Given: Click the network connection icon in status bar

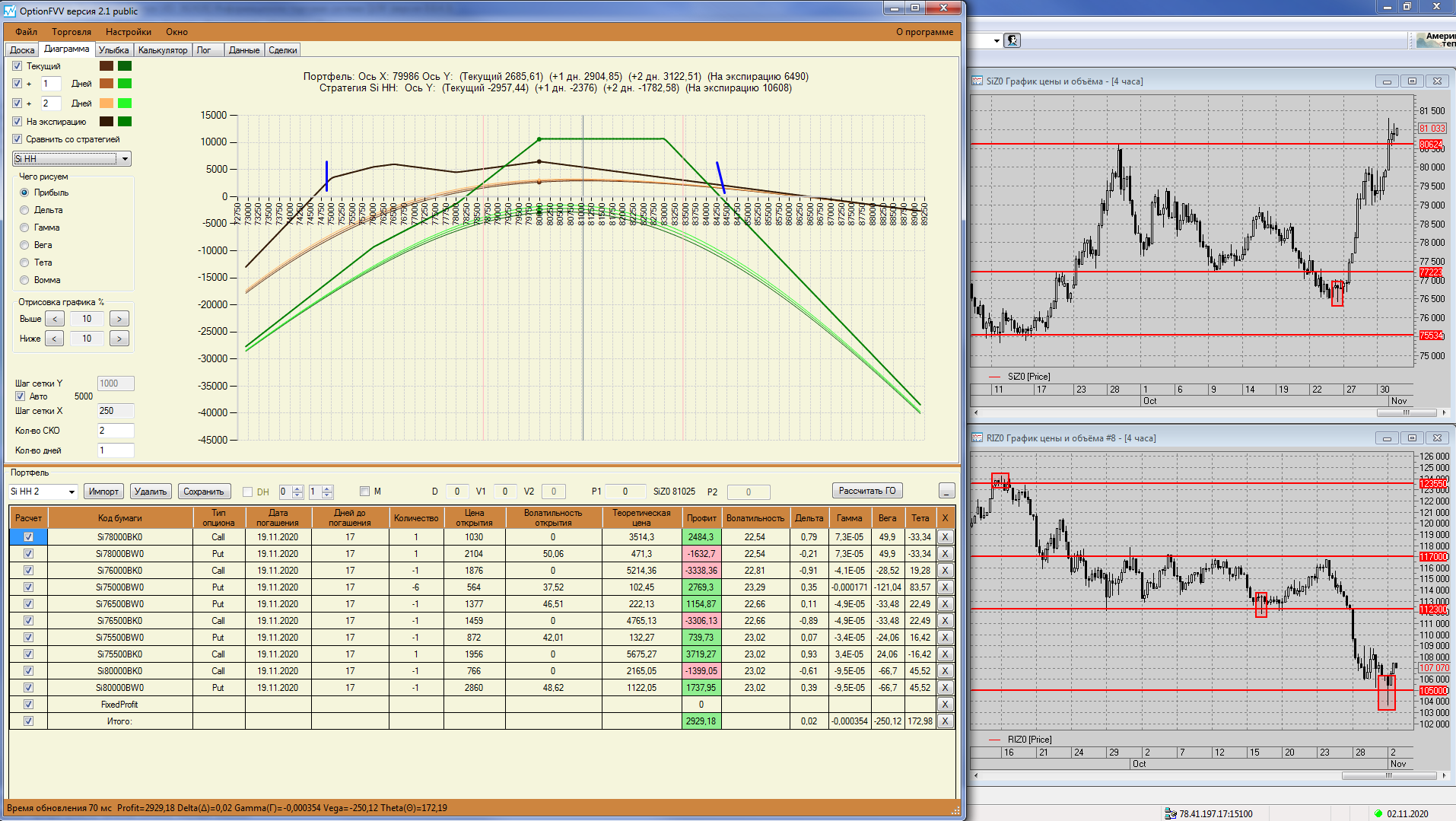Looking at the screenshot, I should click(1170, 813).
